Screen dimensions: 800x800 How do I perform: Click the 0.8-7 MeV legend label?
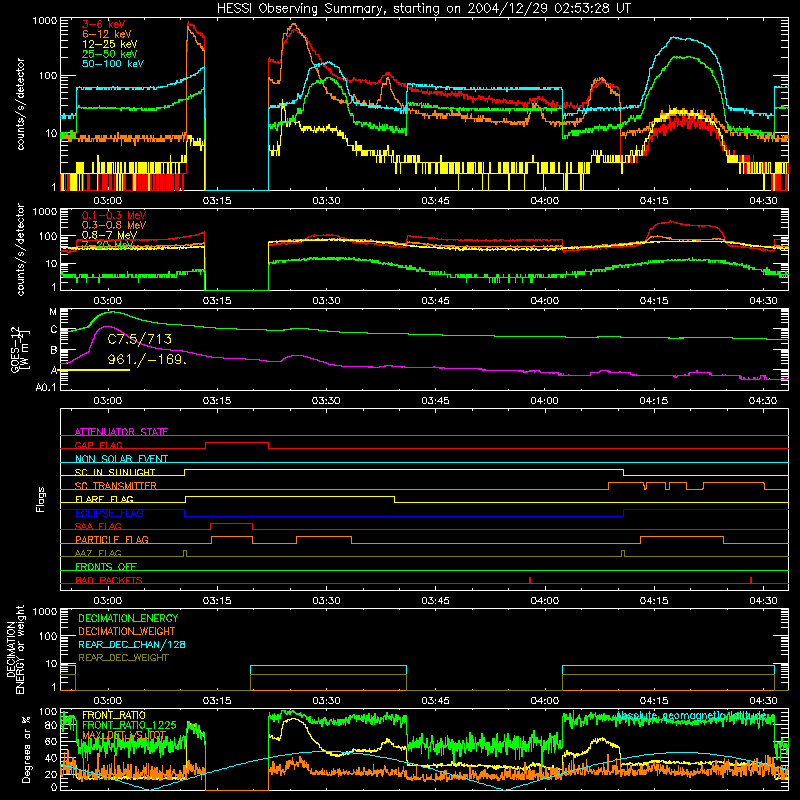109,235
